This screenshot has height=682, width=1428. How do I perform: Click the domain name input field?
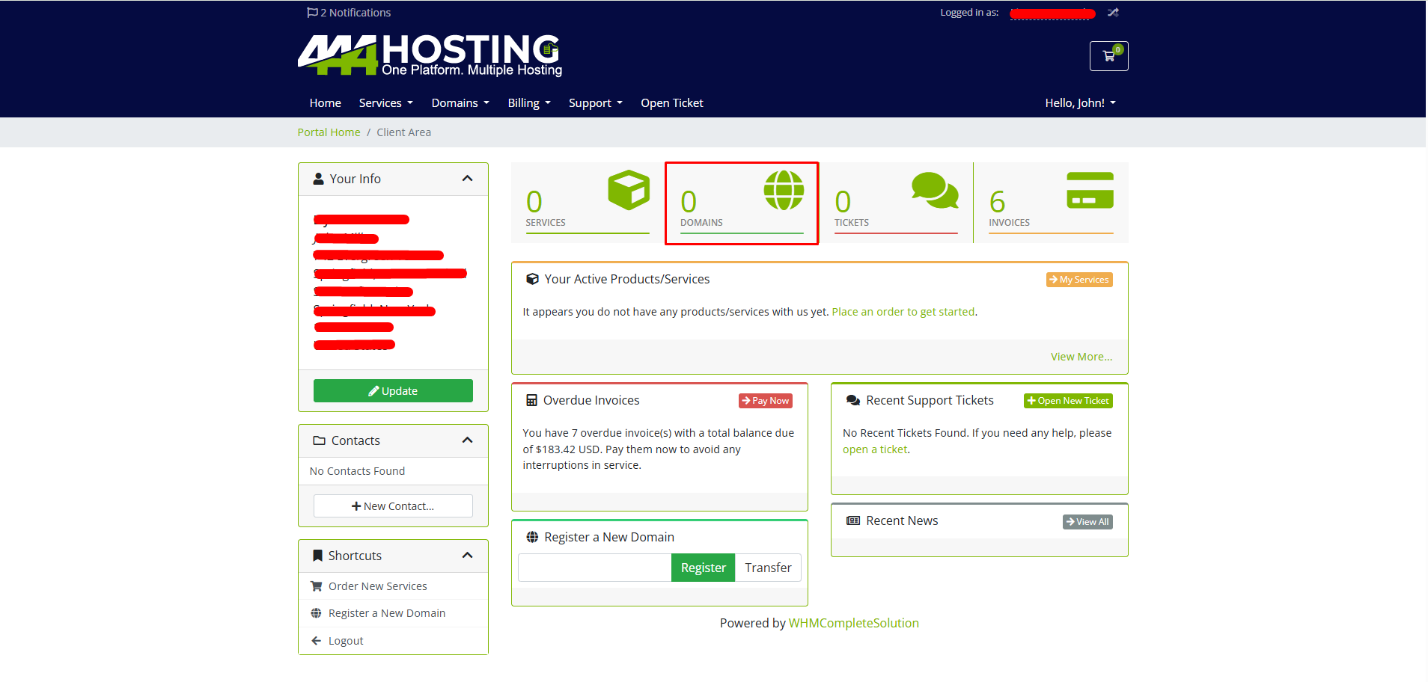pyautogui.click(x=594, y=568)
